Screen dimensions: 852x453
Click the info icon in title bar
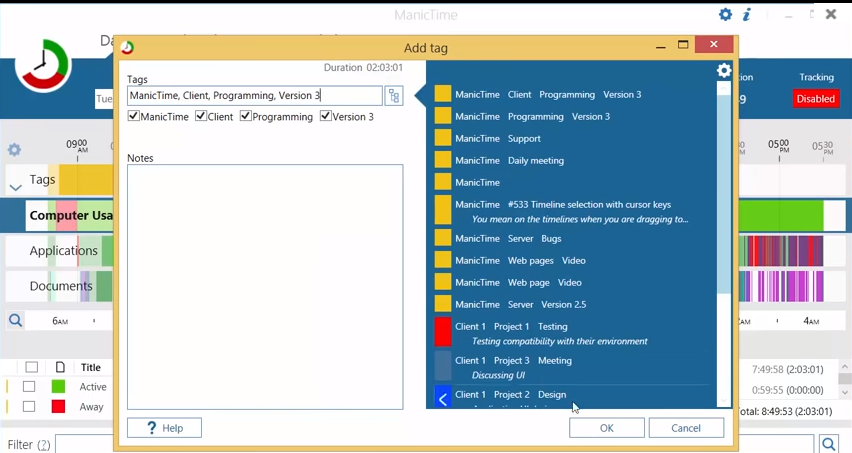747,15
